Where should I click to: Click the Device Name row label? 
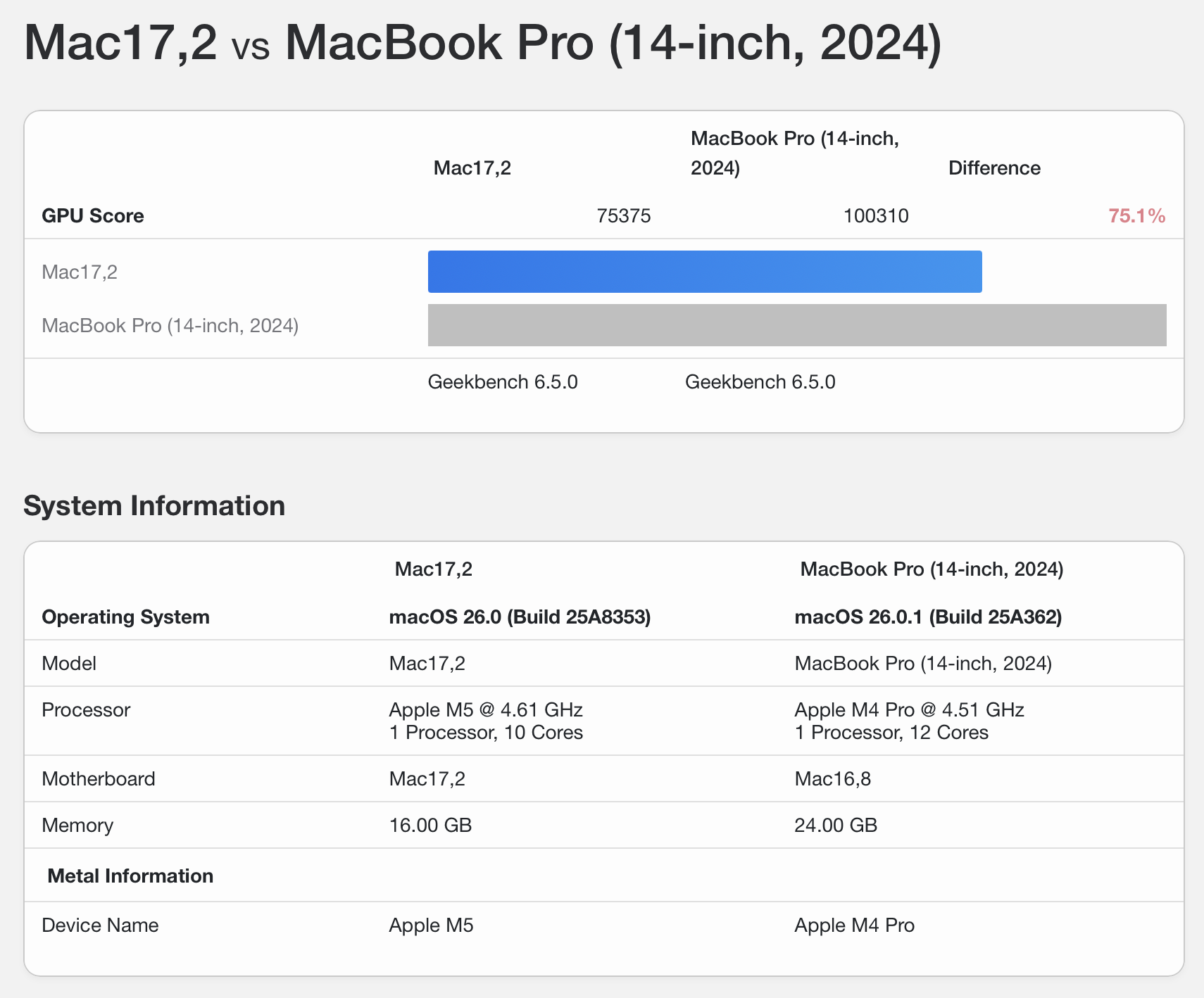[100, 925]
